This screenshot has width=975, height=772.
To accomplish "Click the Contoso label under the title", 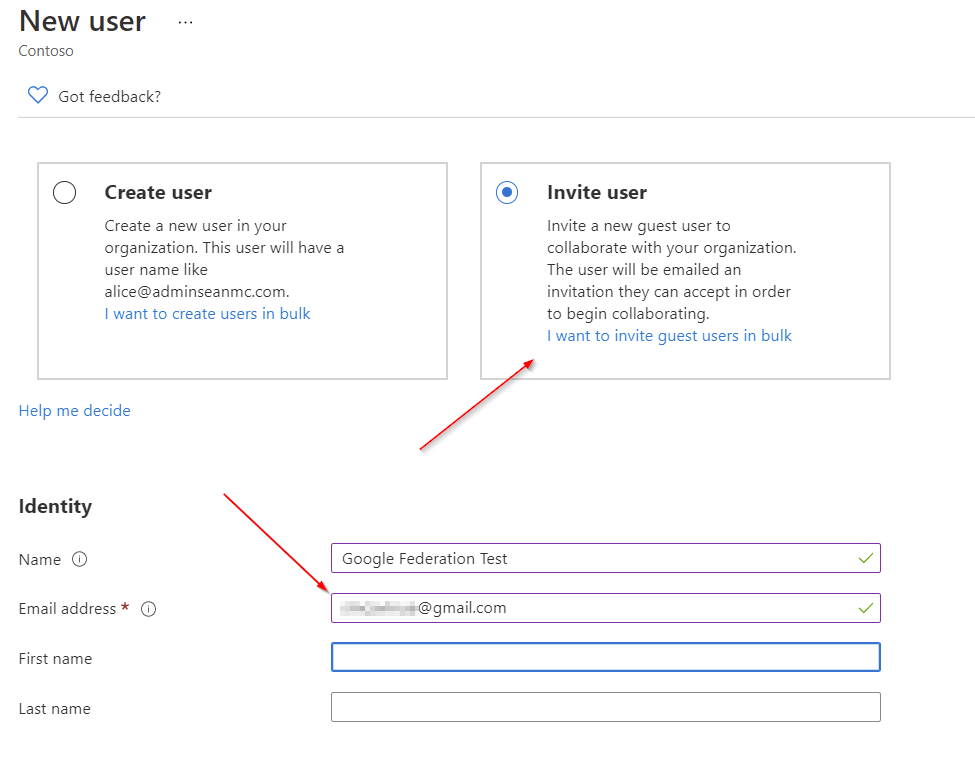I will (46, 51).
